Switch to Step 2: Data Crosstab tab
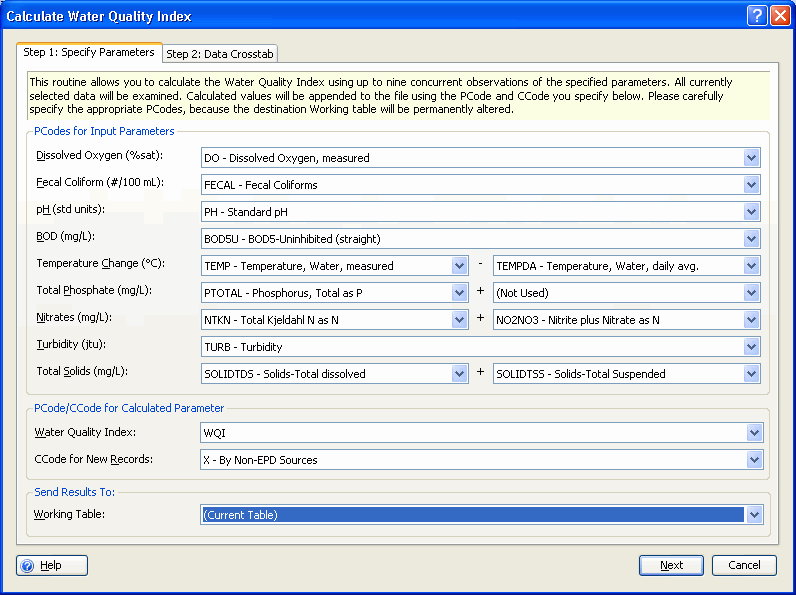Screen dimensions: 796x595 point(220,54)
